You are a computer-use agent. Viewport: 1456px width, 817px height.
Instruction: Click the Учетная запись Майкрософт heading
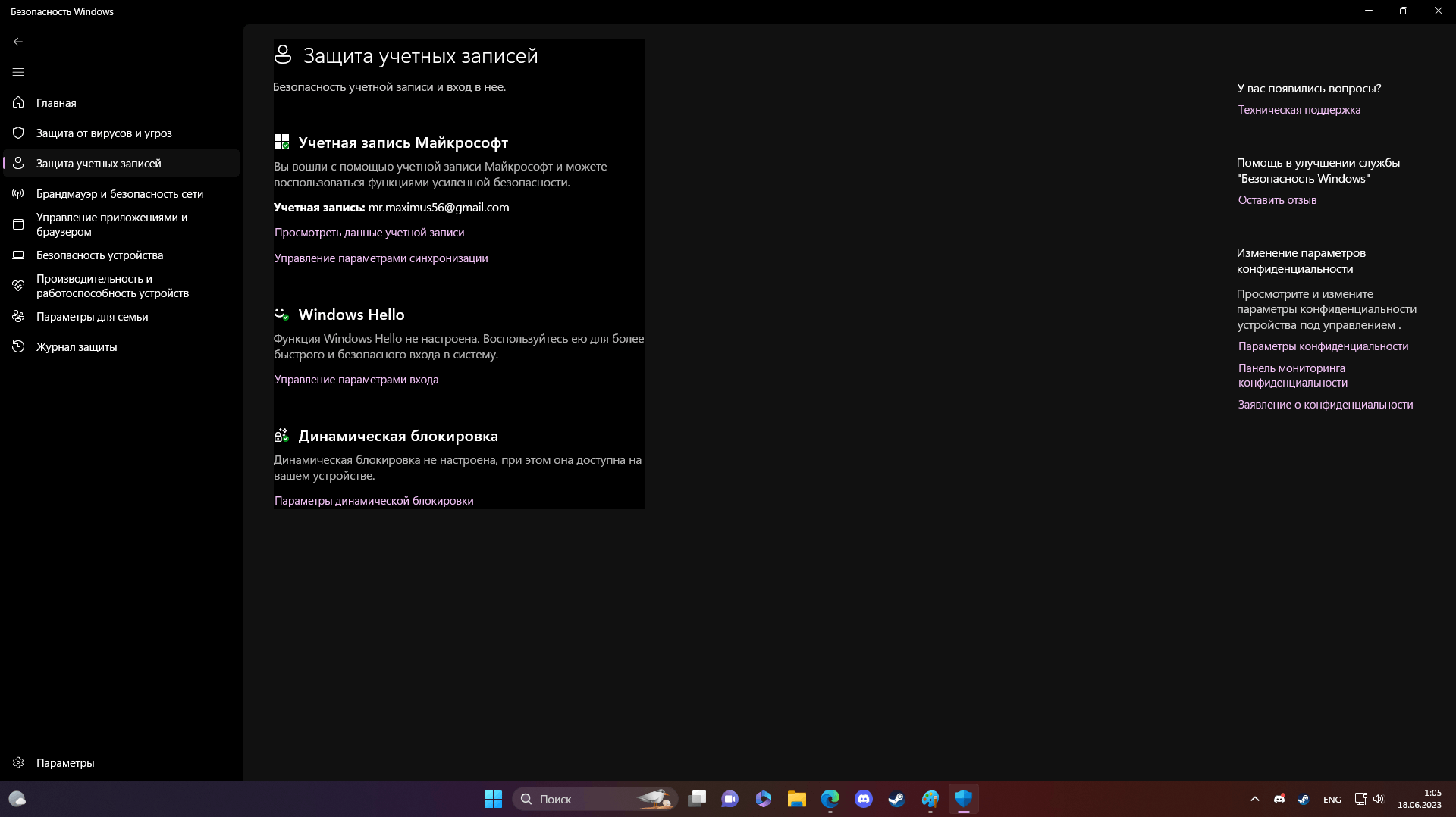403,142
